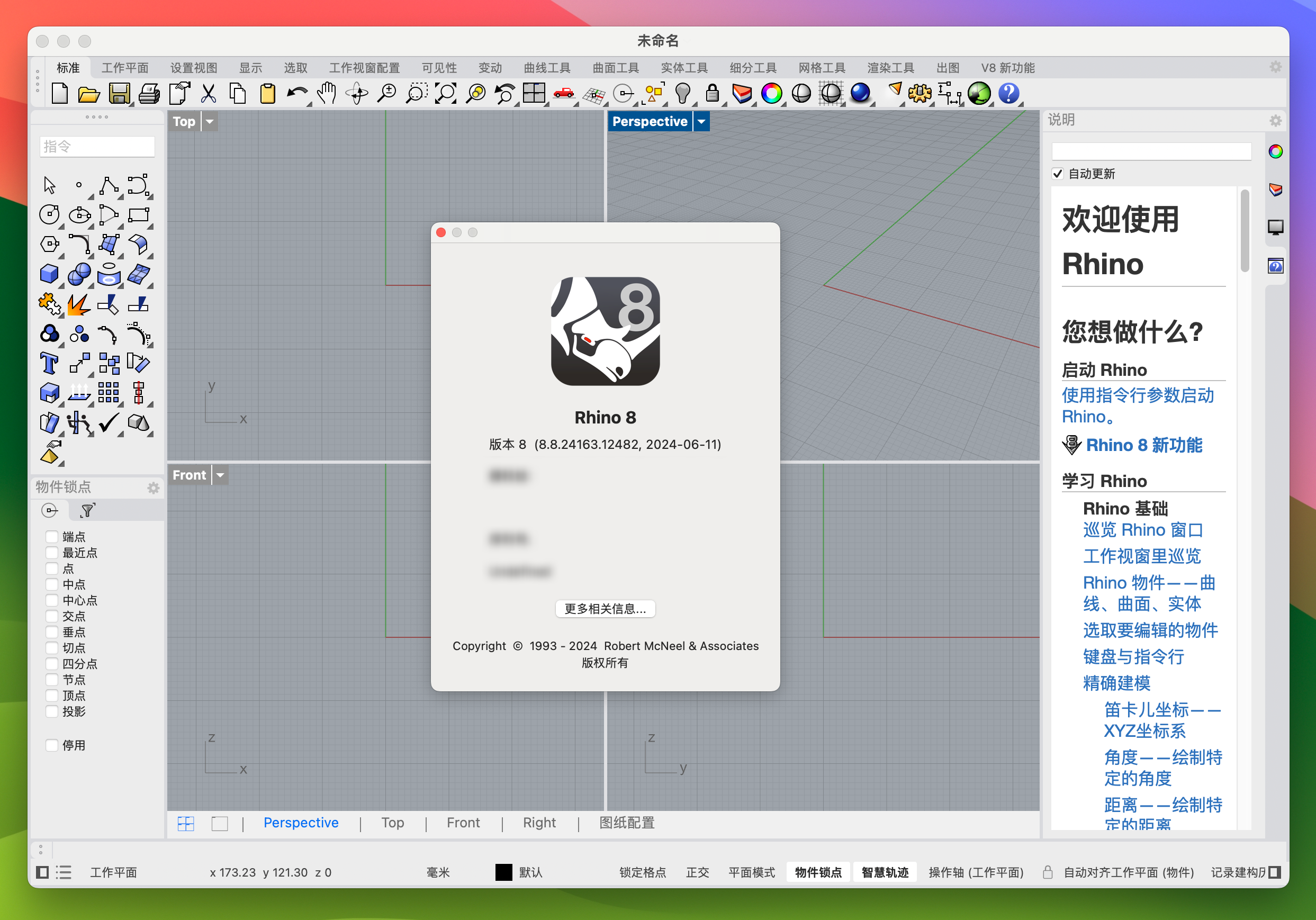Click the black 默认 layer color swatch
The width and height of the screenshot is (1316, 920).
point(503,872)
